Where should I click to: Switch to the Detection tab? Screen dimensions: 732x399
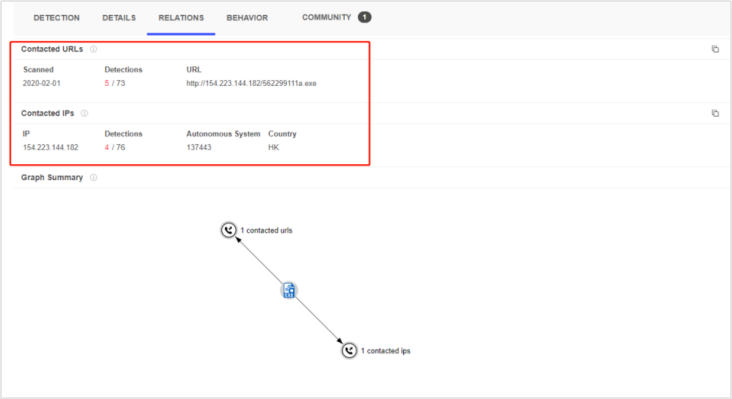56,18
